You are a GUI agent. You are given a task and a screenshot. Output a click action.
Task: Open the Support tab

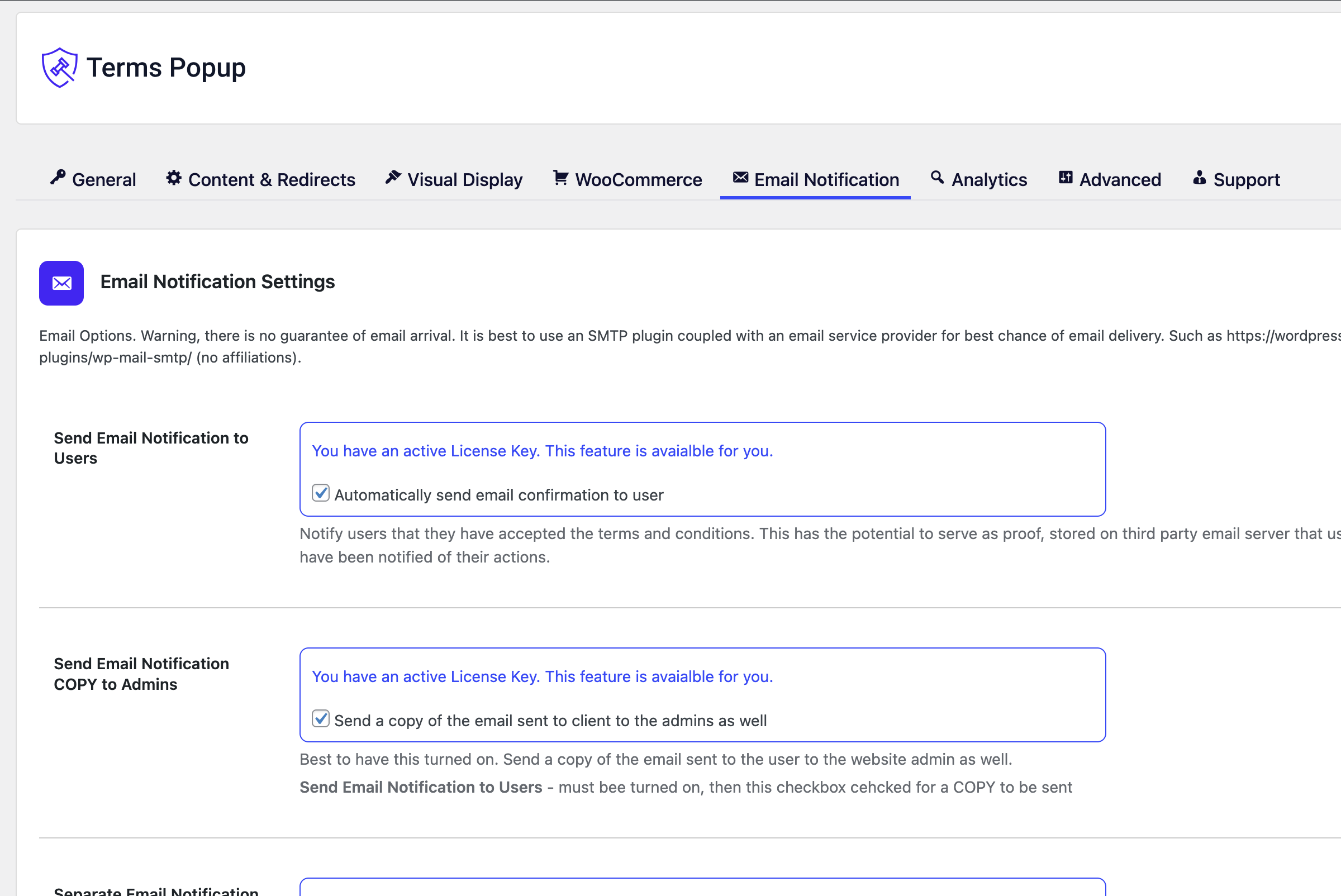[1246, 180]
